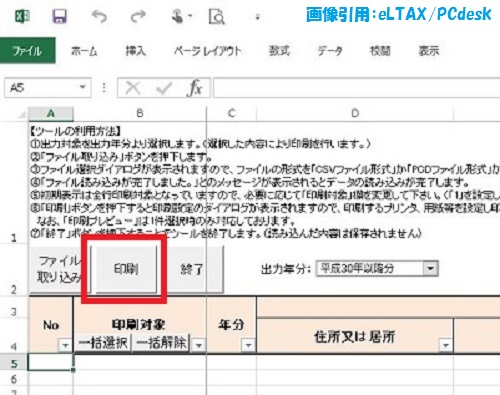Expand quick access toolbar customize arrow
This screenshot has width=500, height=395.
[x=257, y=17]
